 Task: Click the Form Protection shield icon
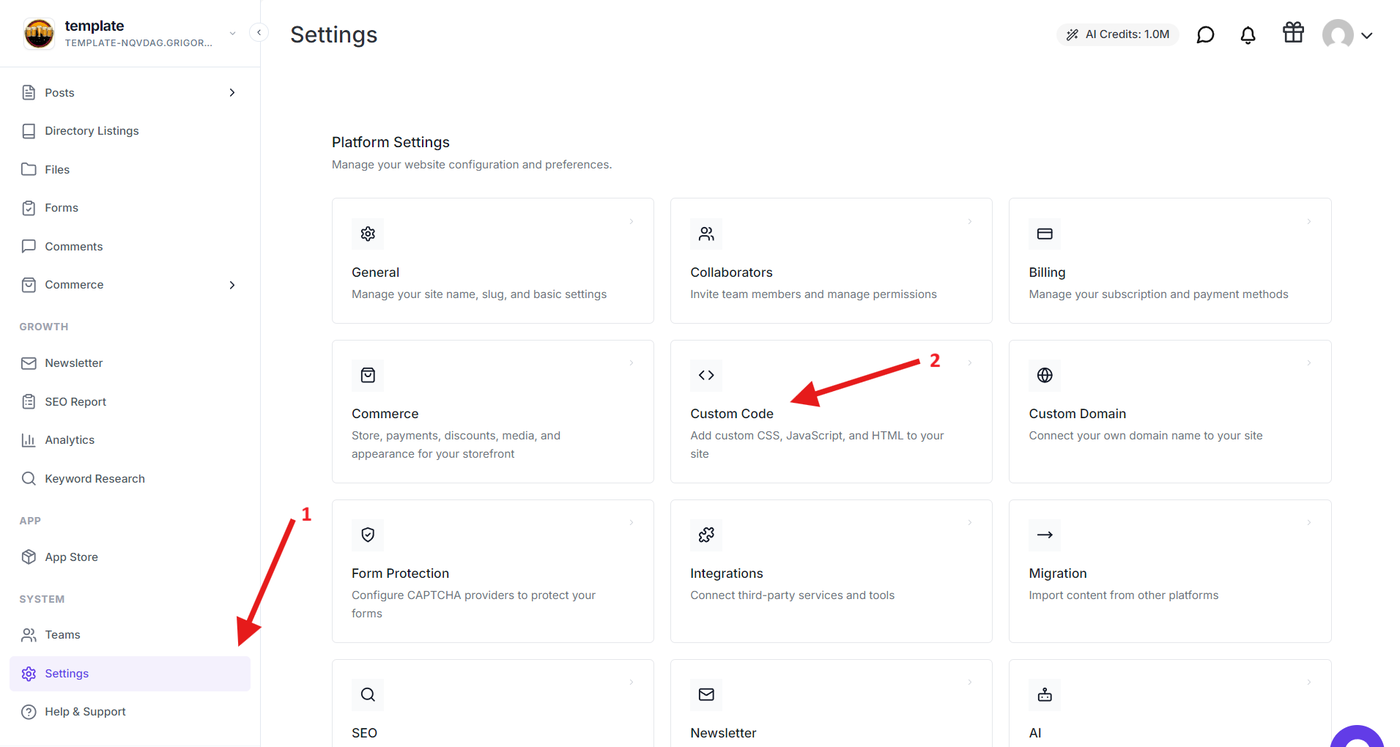tap(368, 535)
